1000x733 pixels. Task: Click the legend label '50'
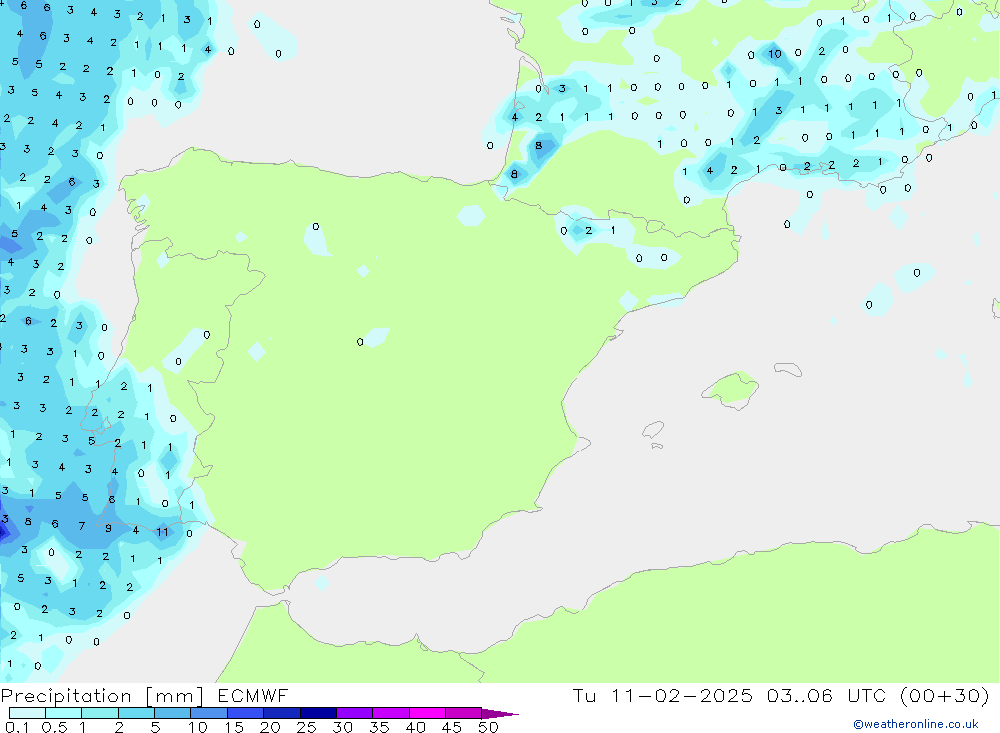488,727
